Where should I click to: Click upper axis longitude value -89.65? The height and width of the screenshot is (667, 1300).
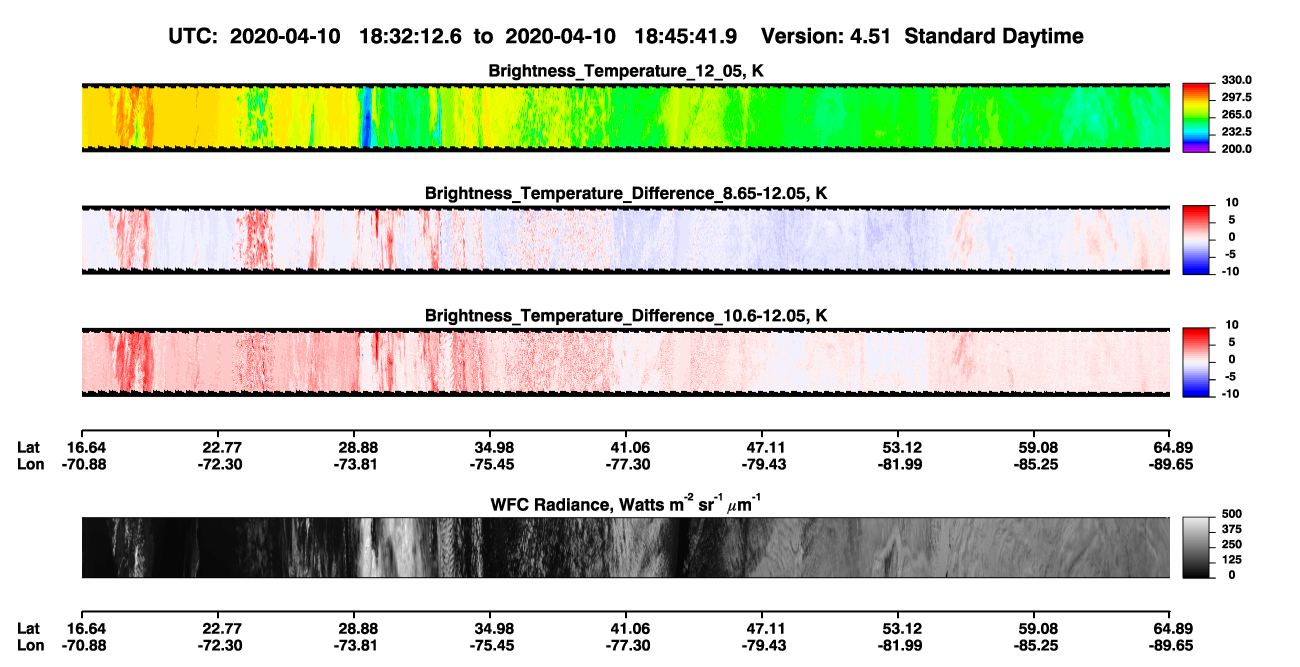click(1169, 464)
